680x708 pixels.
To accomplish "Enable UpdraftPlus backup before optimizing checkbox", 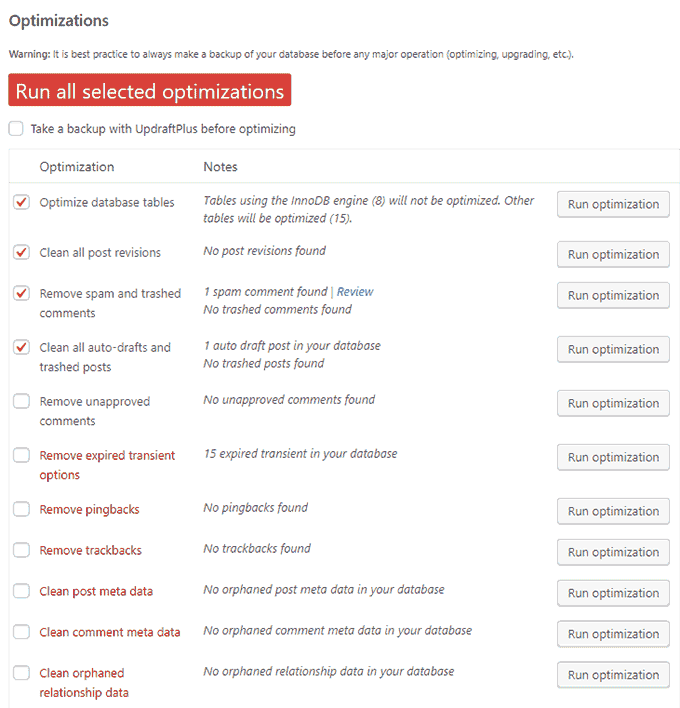I will pos(15,128).
